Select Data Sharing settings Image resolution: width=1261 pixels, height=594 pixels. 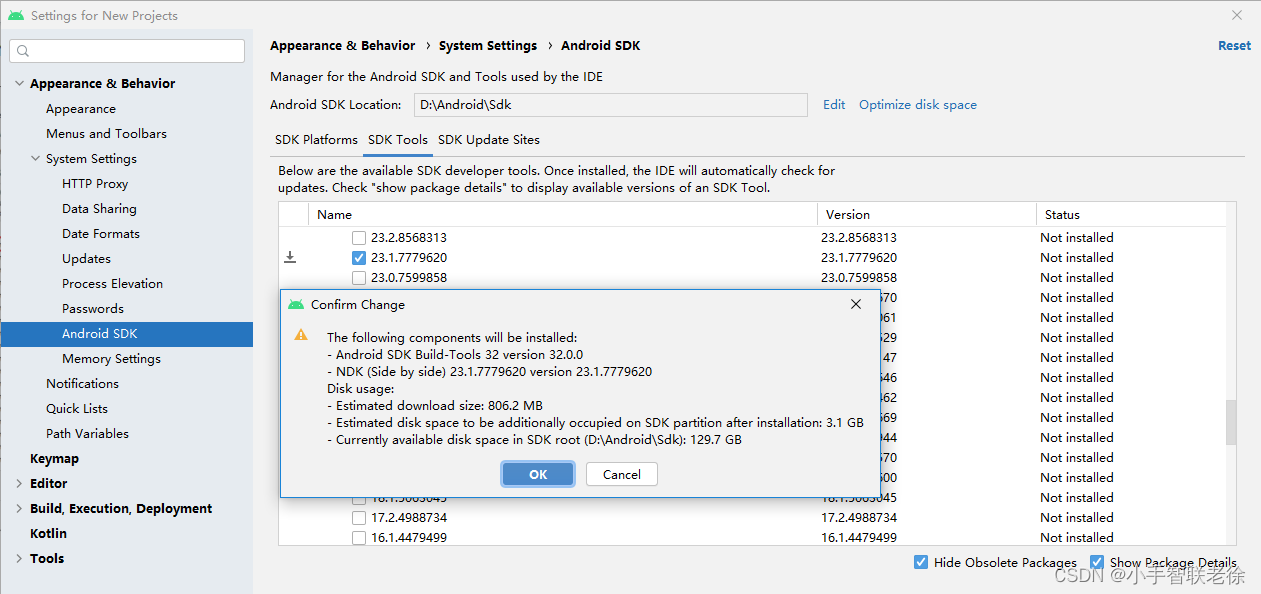point(99,209)
